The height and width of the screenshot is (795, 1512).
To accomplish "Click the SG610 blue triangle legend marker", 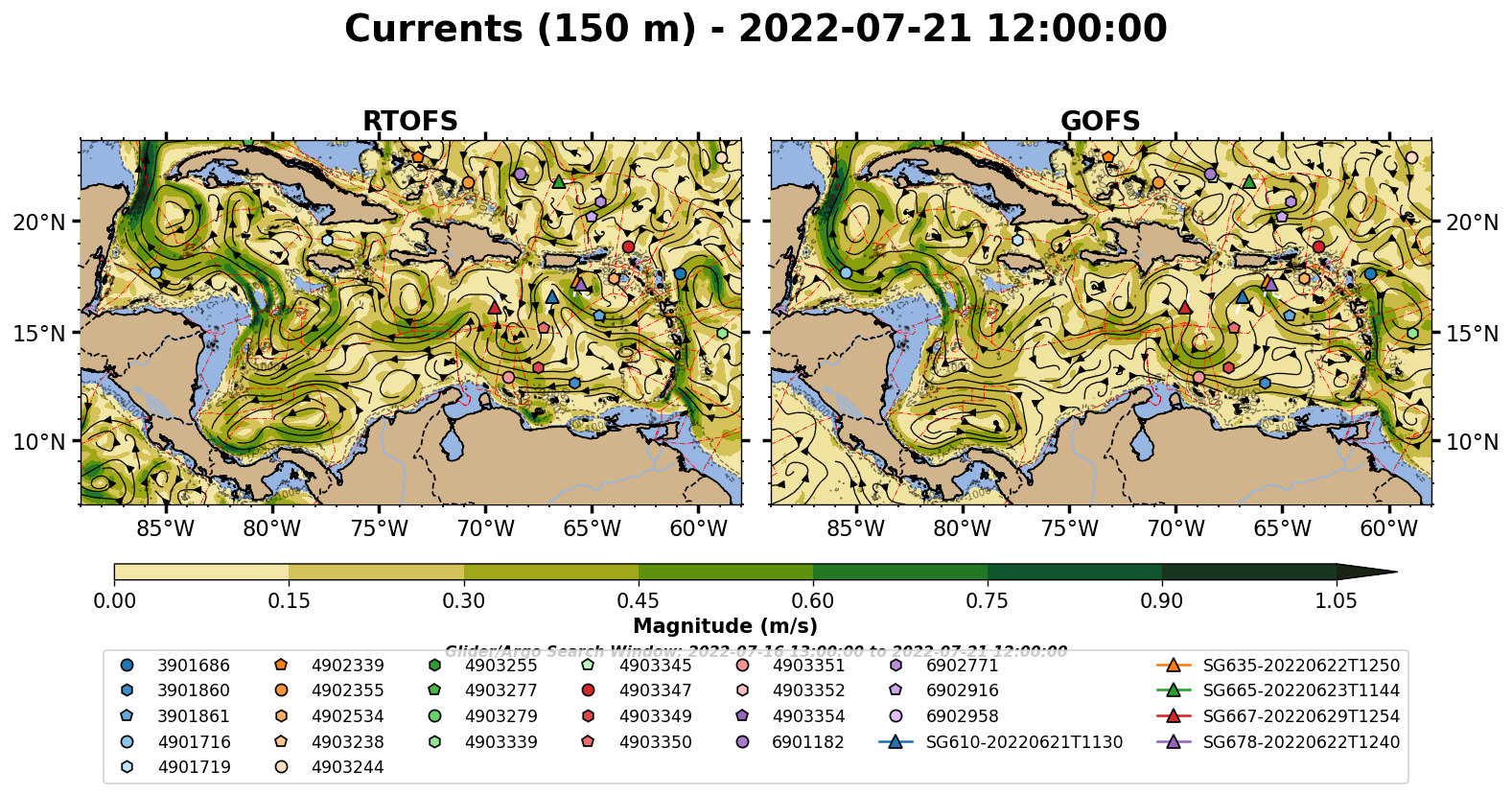I will point(896,741).
